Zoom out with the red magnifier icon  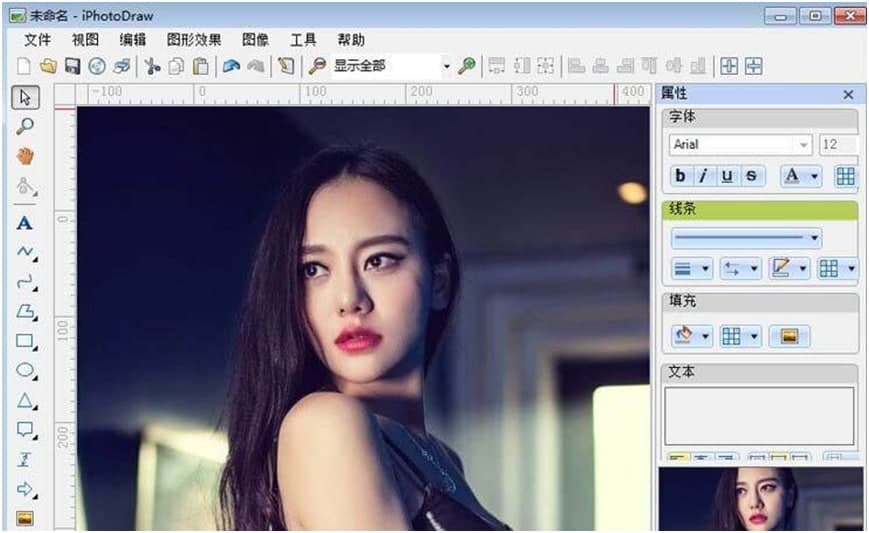point(317,66)
